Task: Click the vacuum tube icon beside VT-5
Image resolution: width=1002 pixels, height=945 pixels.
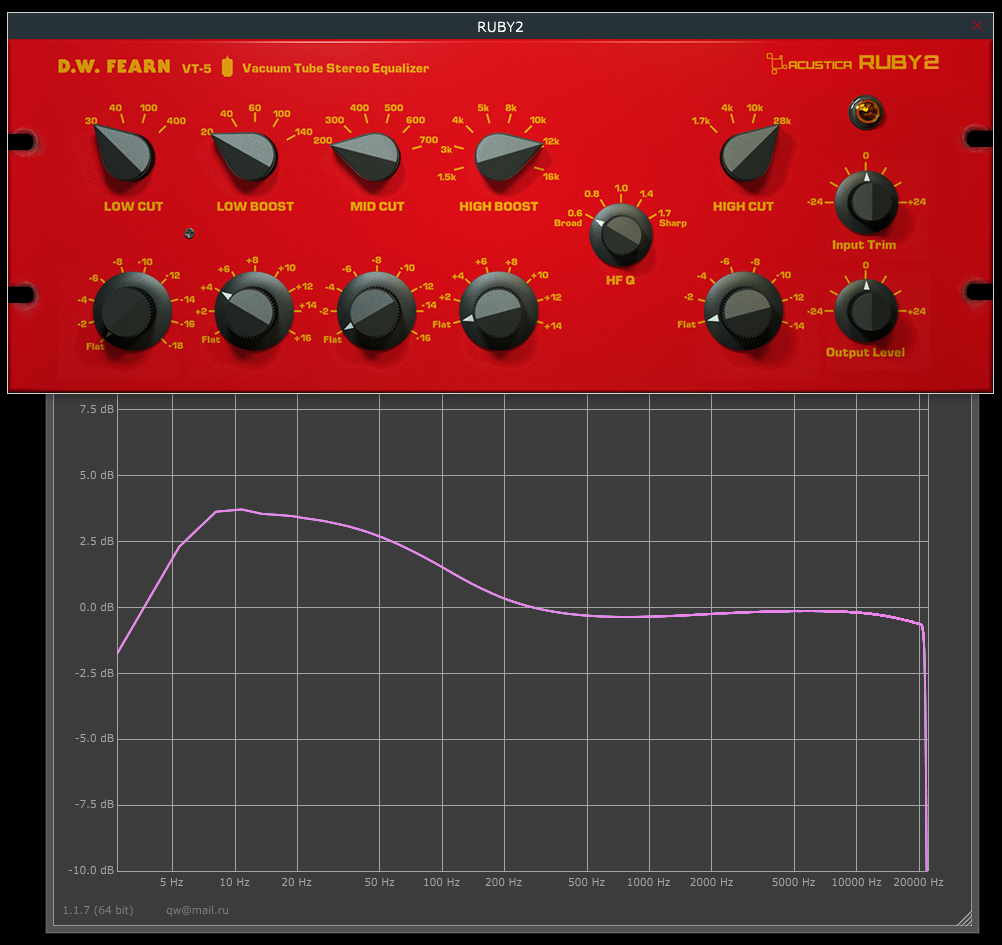Action: (227, 66)
